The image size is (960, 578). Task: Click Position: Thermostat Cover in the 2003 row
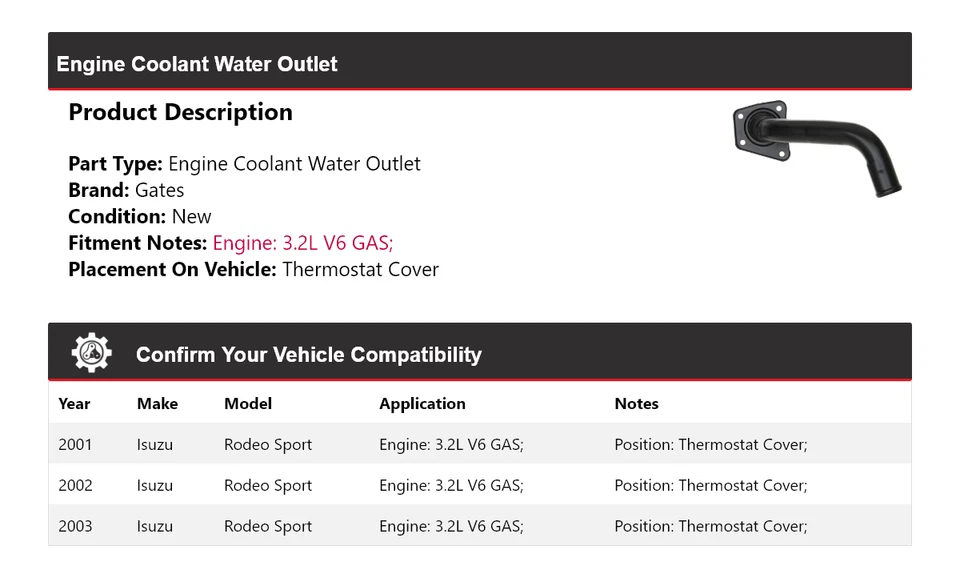710,527
